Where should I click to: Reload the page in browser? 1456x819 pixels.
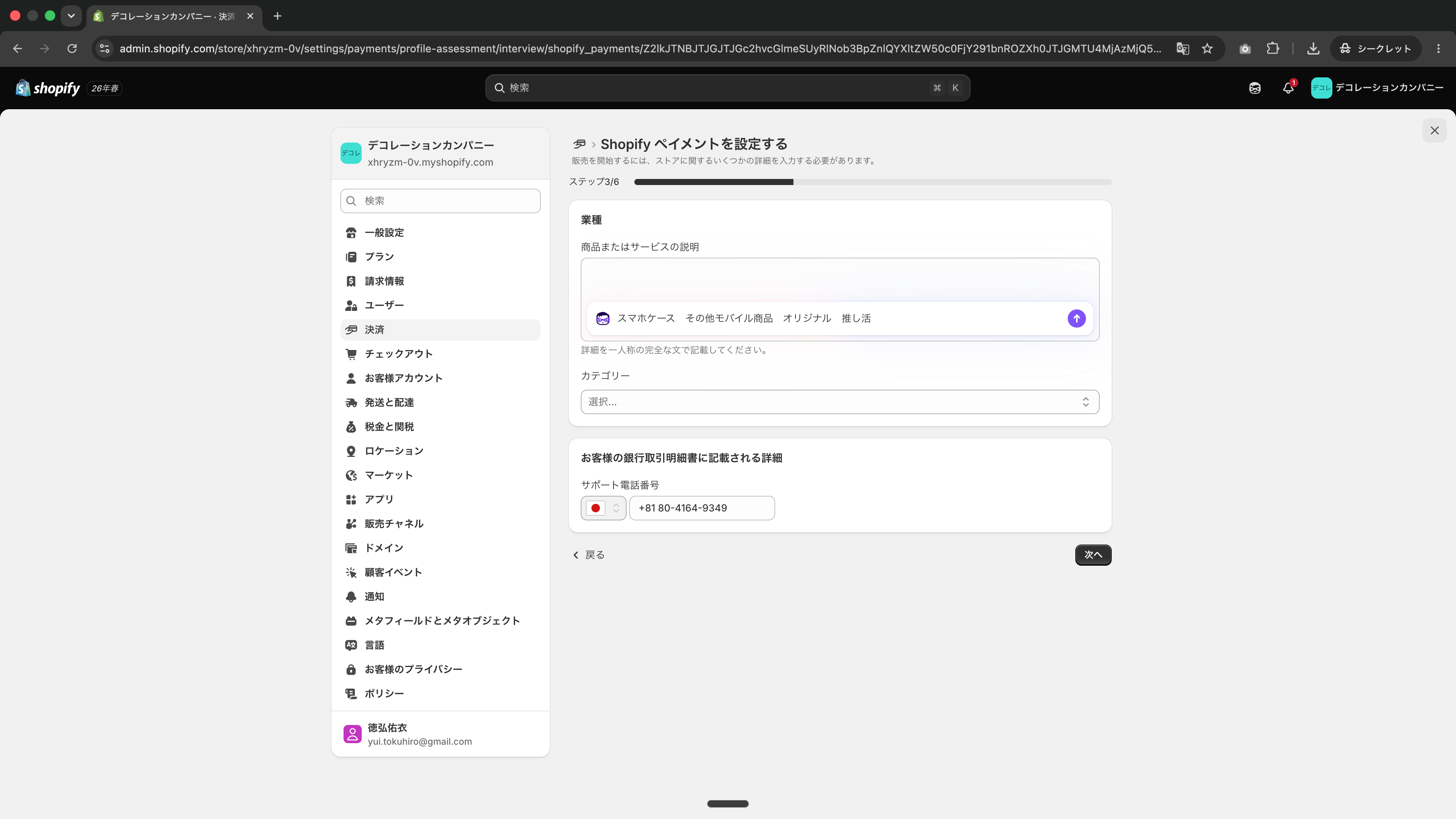[x=72, y=49]
